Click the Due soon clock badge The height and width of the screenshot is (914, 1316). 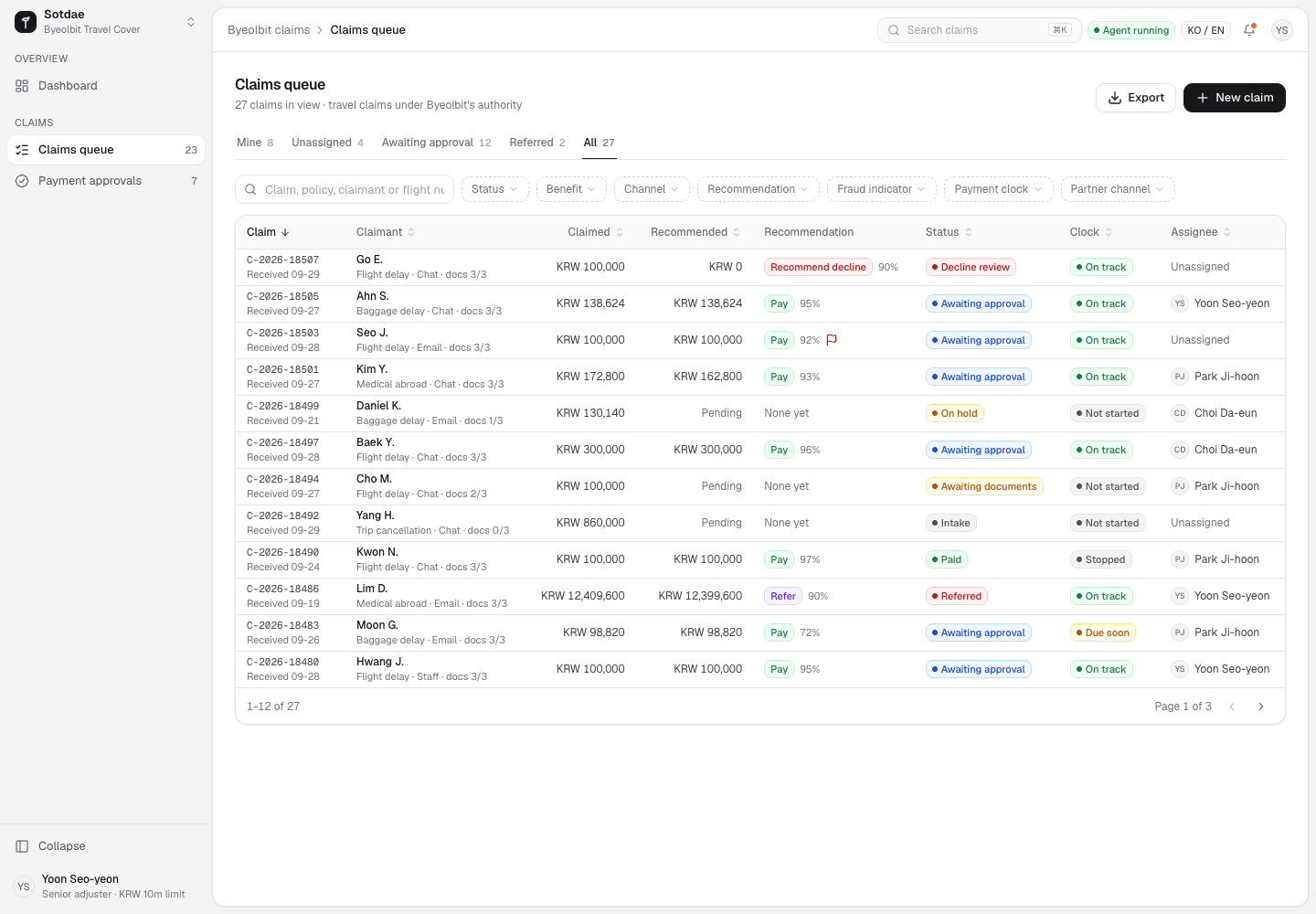pos(1102,632)
